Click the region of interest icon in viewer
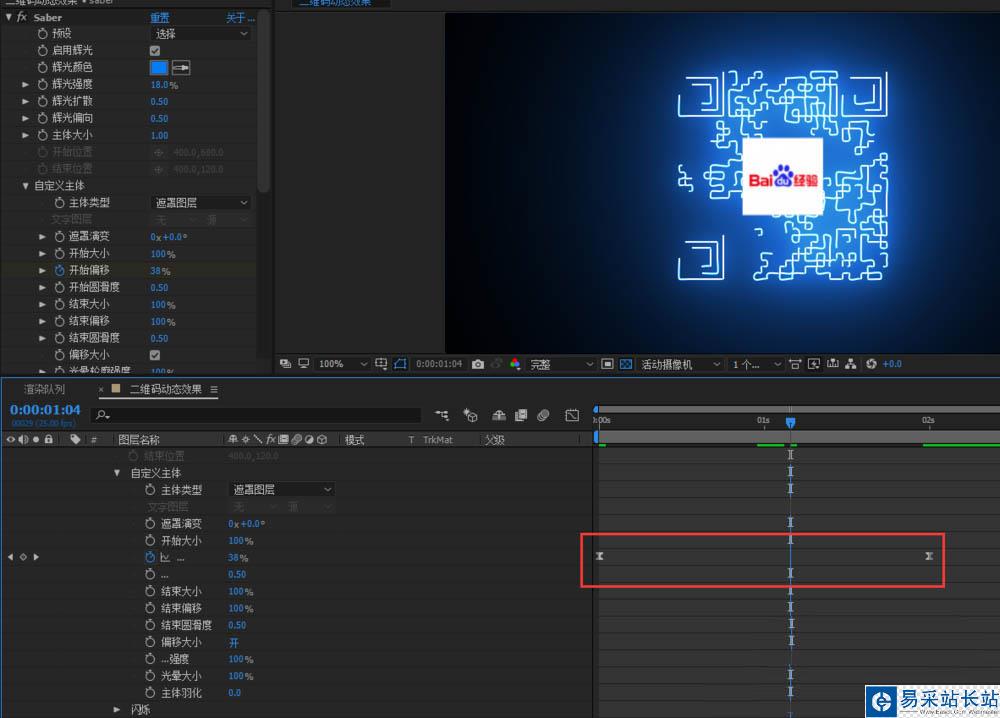 [607, 364]
